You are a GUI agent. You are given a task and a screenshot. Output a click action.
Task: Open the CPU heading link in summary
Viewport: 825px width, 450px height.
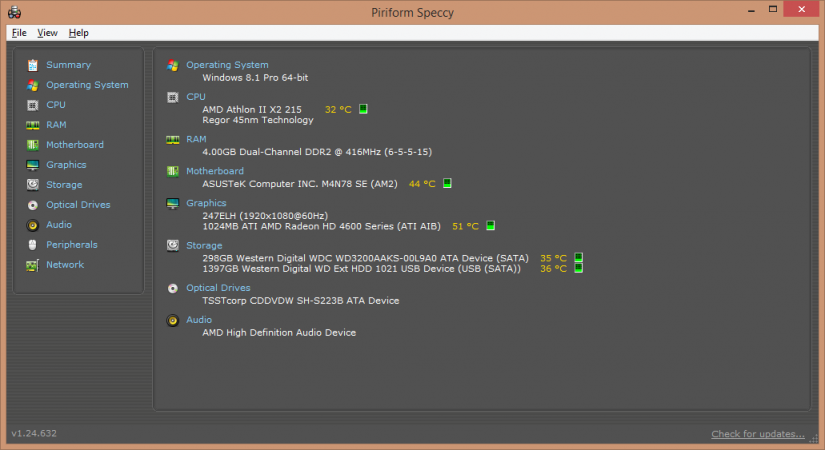pos(196,97)
